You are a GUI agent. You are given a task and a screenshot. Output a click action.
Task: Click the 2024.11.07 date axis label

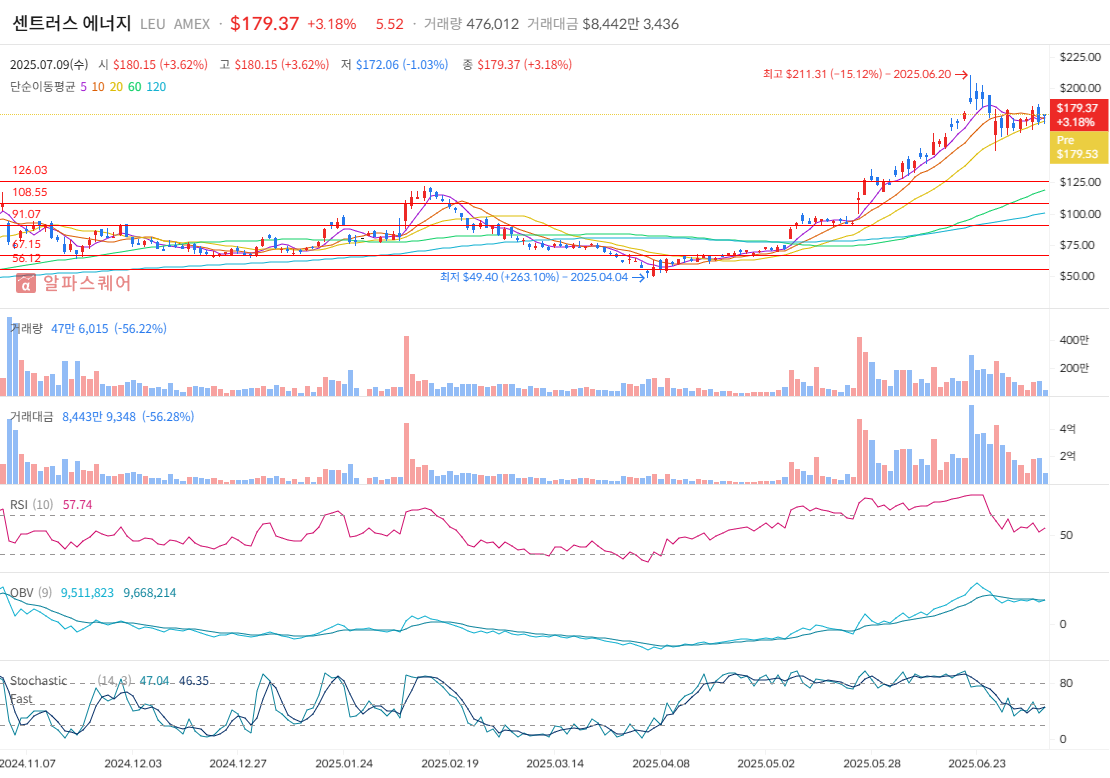pyautogui.click(x=28, y=764)
